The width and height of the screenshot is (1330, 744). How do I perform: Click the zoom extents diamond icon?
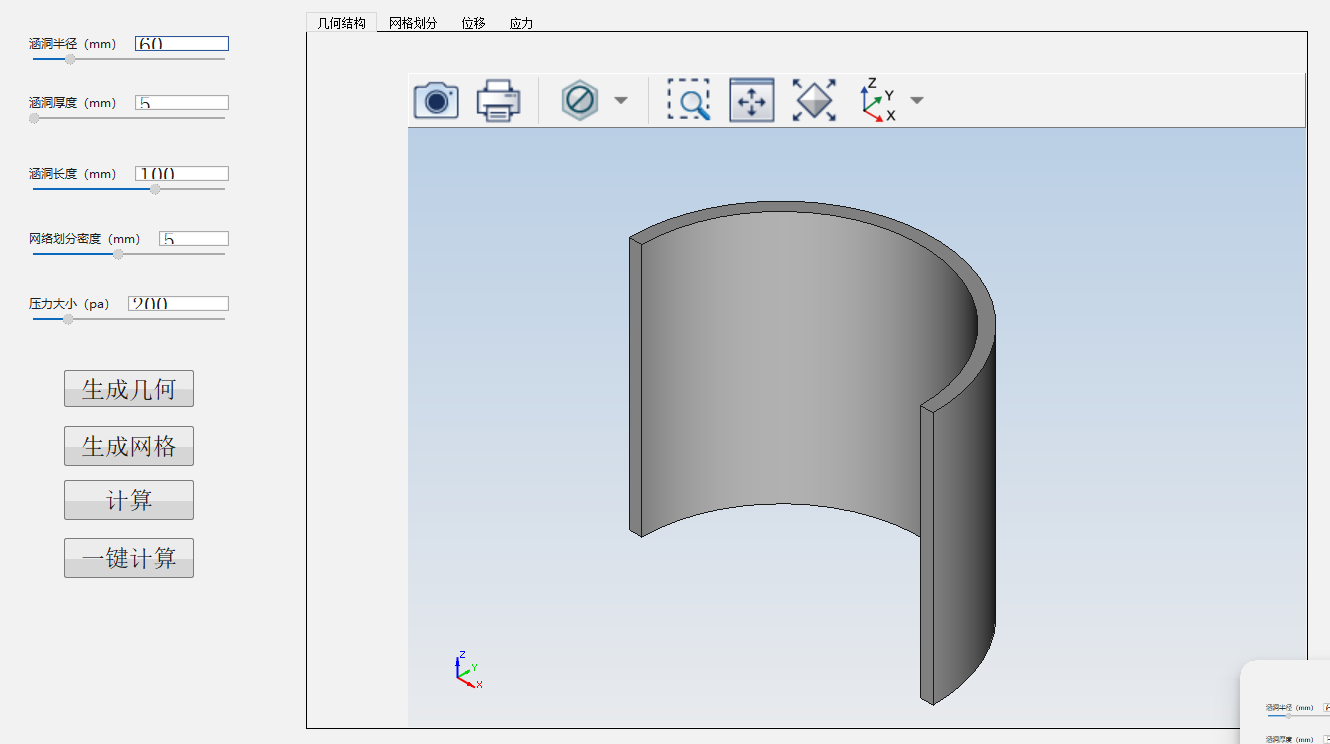tap(814, 101)
